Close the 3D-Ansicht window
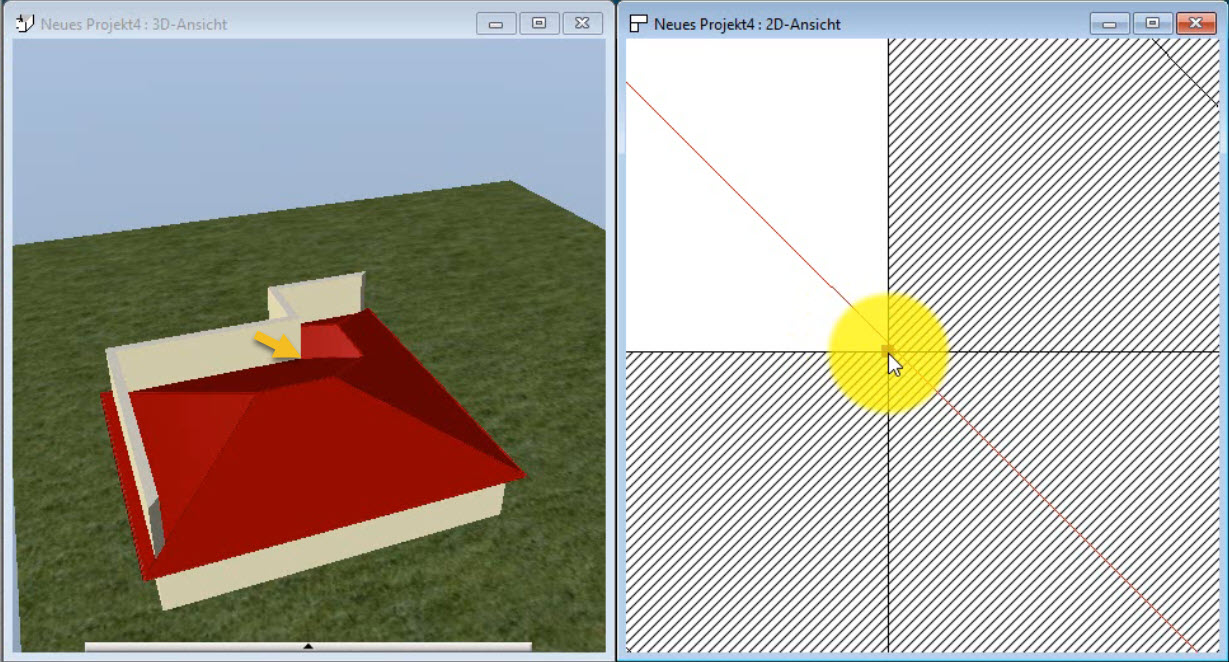This screenshot has width=1229, height=662. point(583,23)
